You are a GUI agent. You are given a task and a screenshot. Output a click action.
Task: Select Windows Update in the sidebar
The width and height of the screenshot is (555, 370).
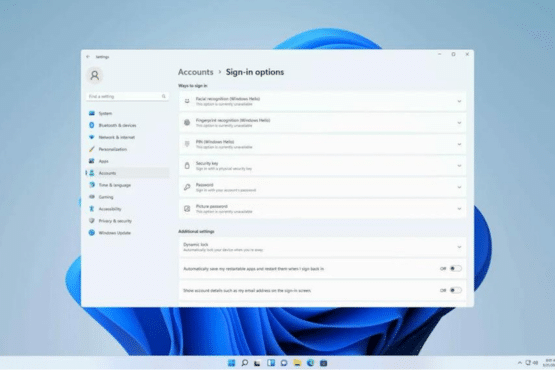(x=127, y=233)
